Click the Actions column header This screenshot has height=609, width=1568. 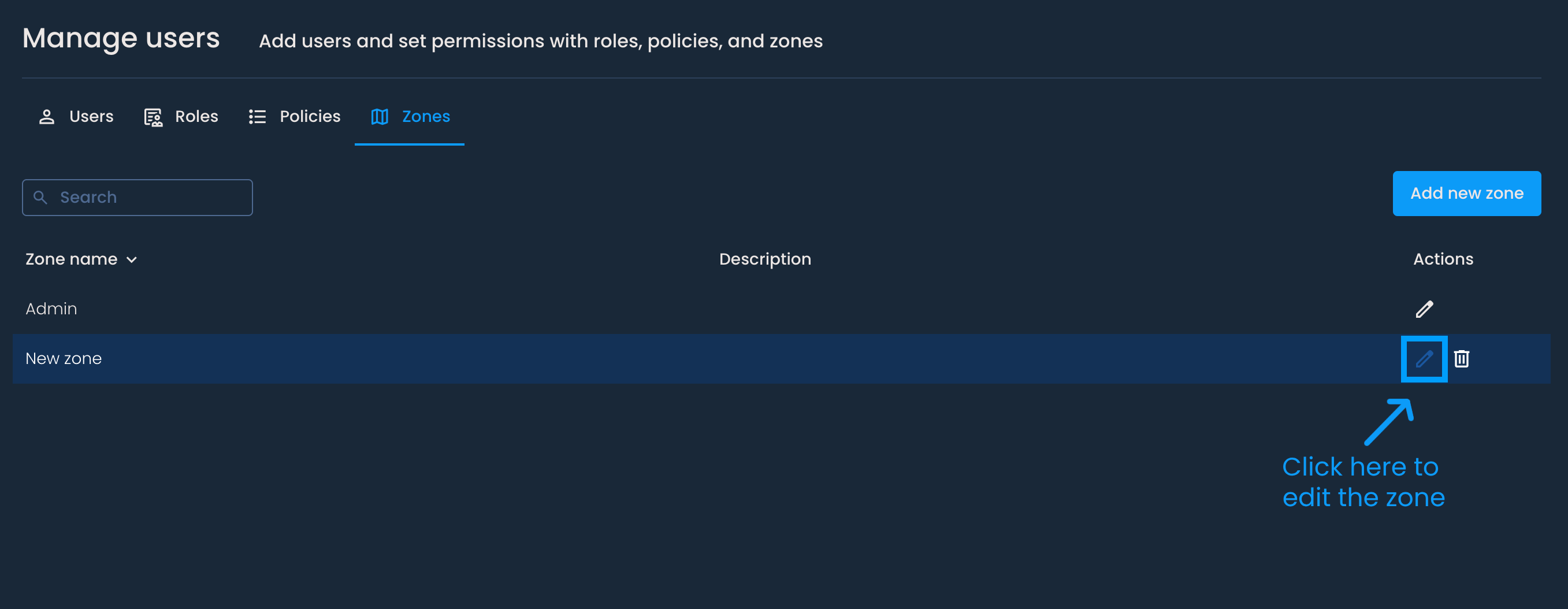click(1443, 259)
